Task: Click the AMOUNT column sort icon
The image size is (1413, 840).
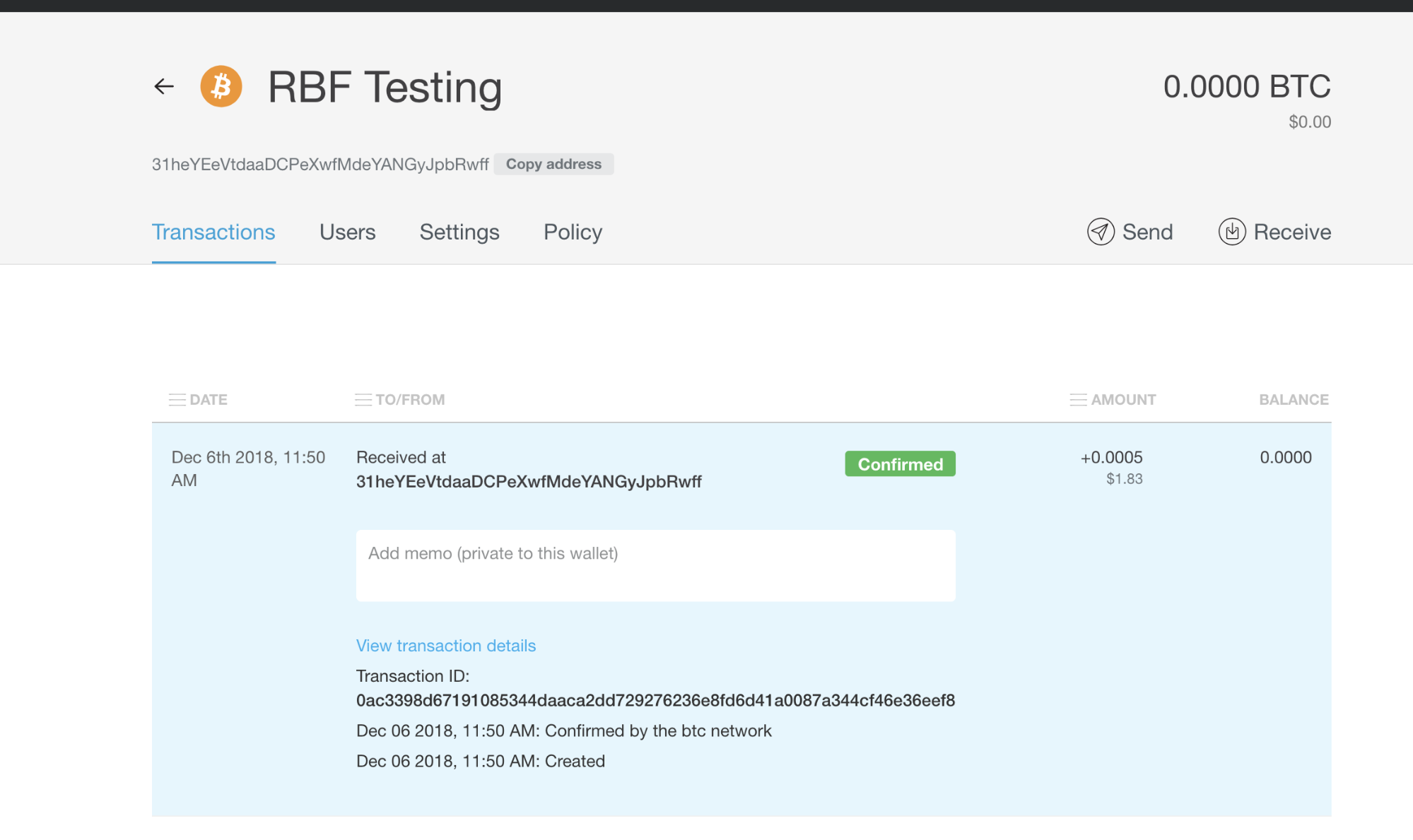Action: [1079, 400]
